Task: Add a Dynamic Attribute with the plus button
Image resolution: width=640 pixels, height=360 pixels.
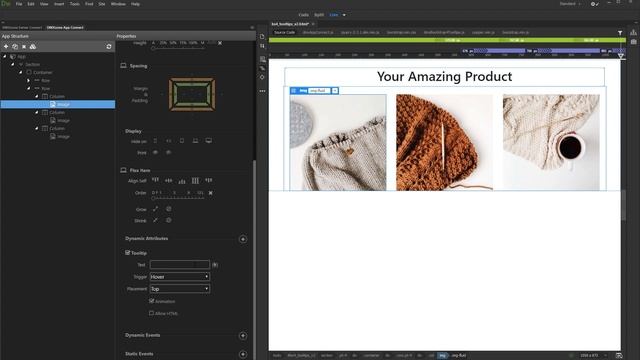Action: coord(243,239)
